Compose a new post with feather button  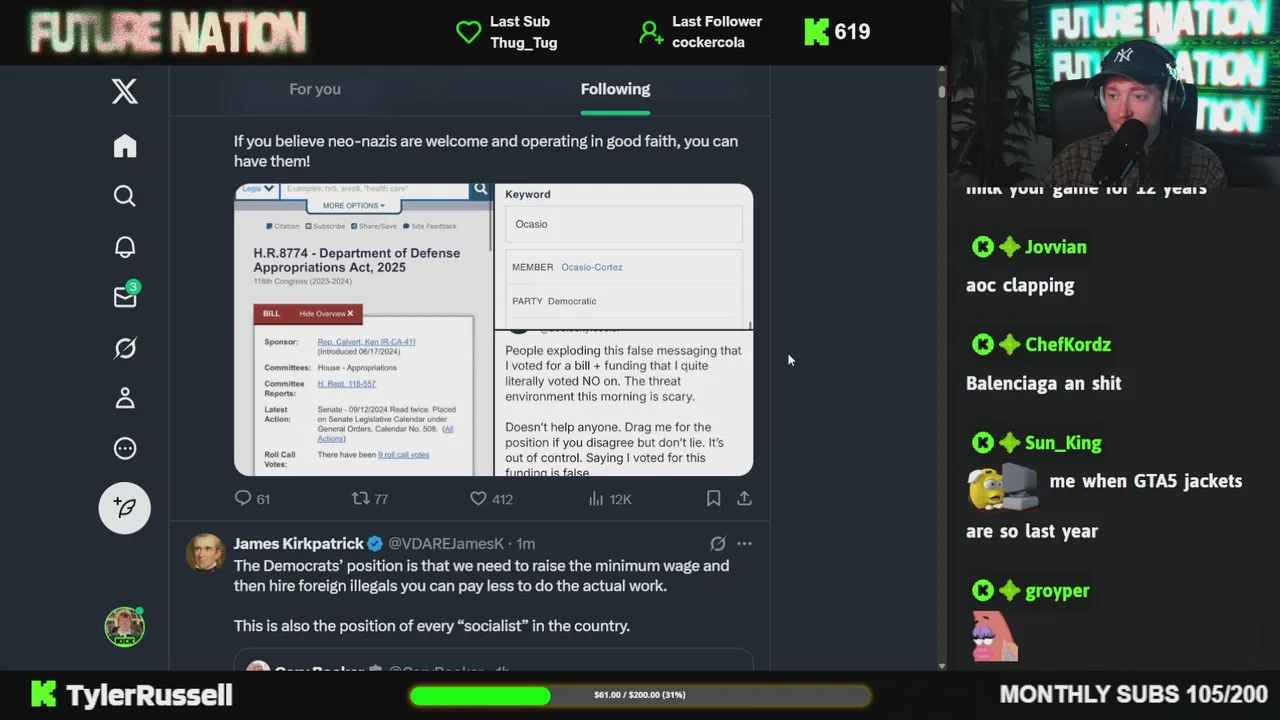(124, 508)
